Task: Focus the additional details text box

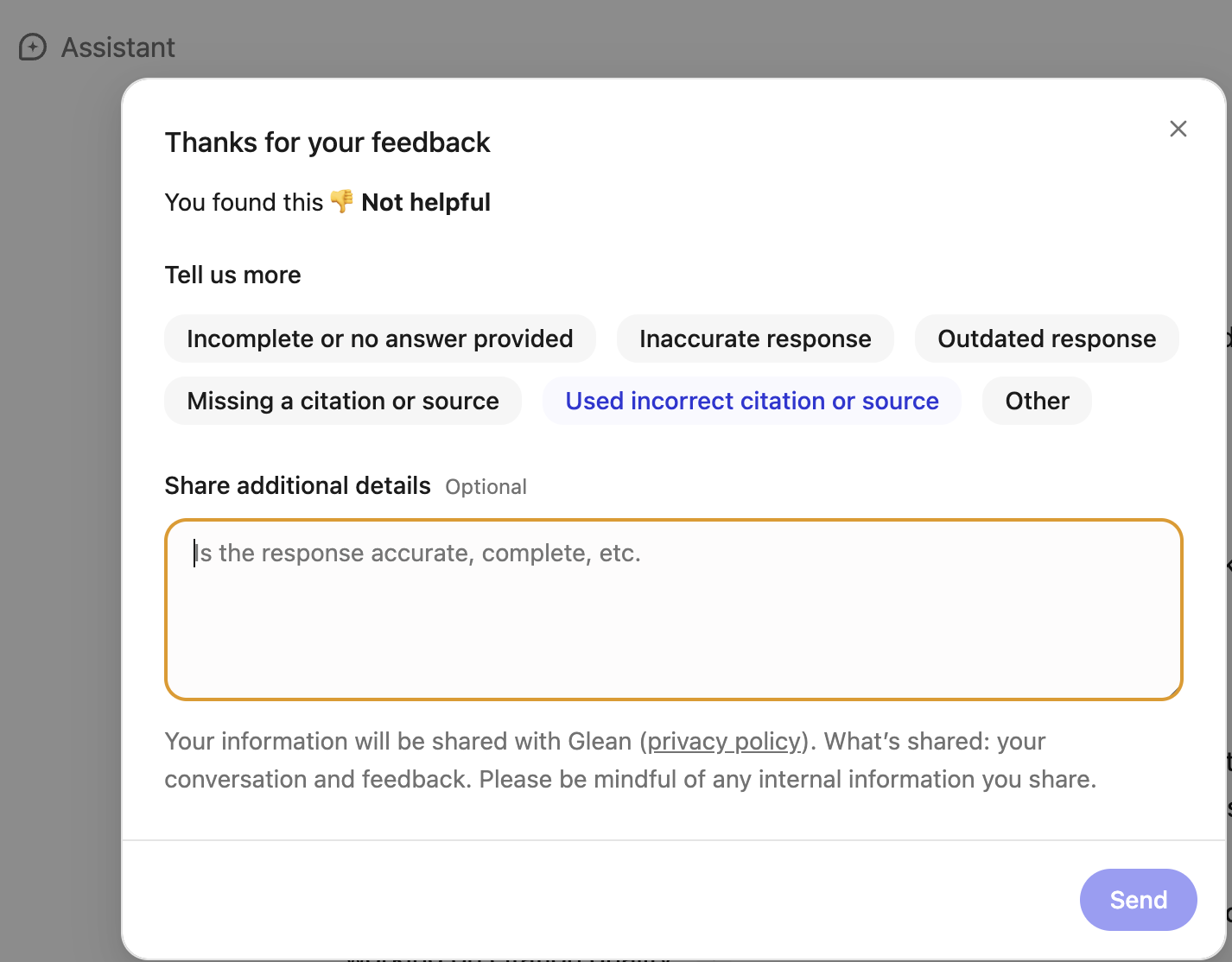Action: coord(672,609)
